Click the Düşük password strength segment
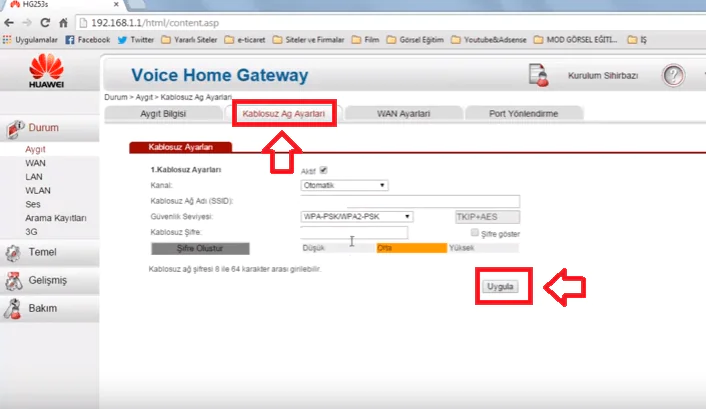 point(339,248)
